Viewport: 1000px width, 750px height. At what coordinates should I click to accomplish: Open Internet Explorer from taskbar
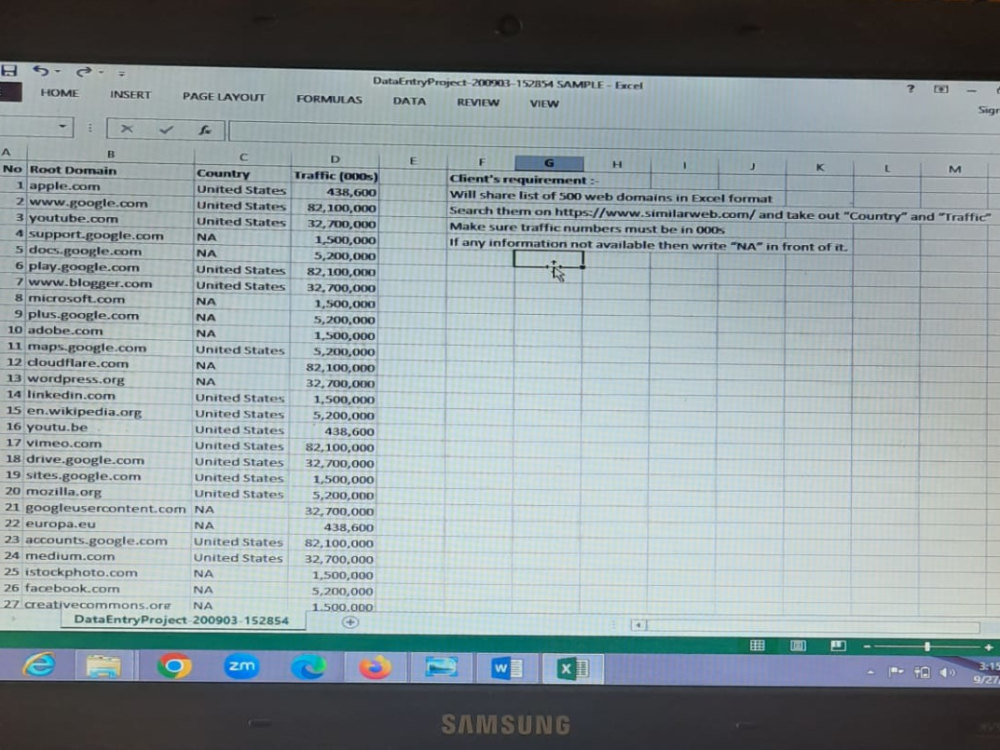click(x=40, y=665)
